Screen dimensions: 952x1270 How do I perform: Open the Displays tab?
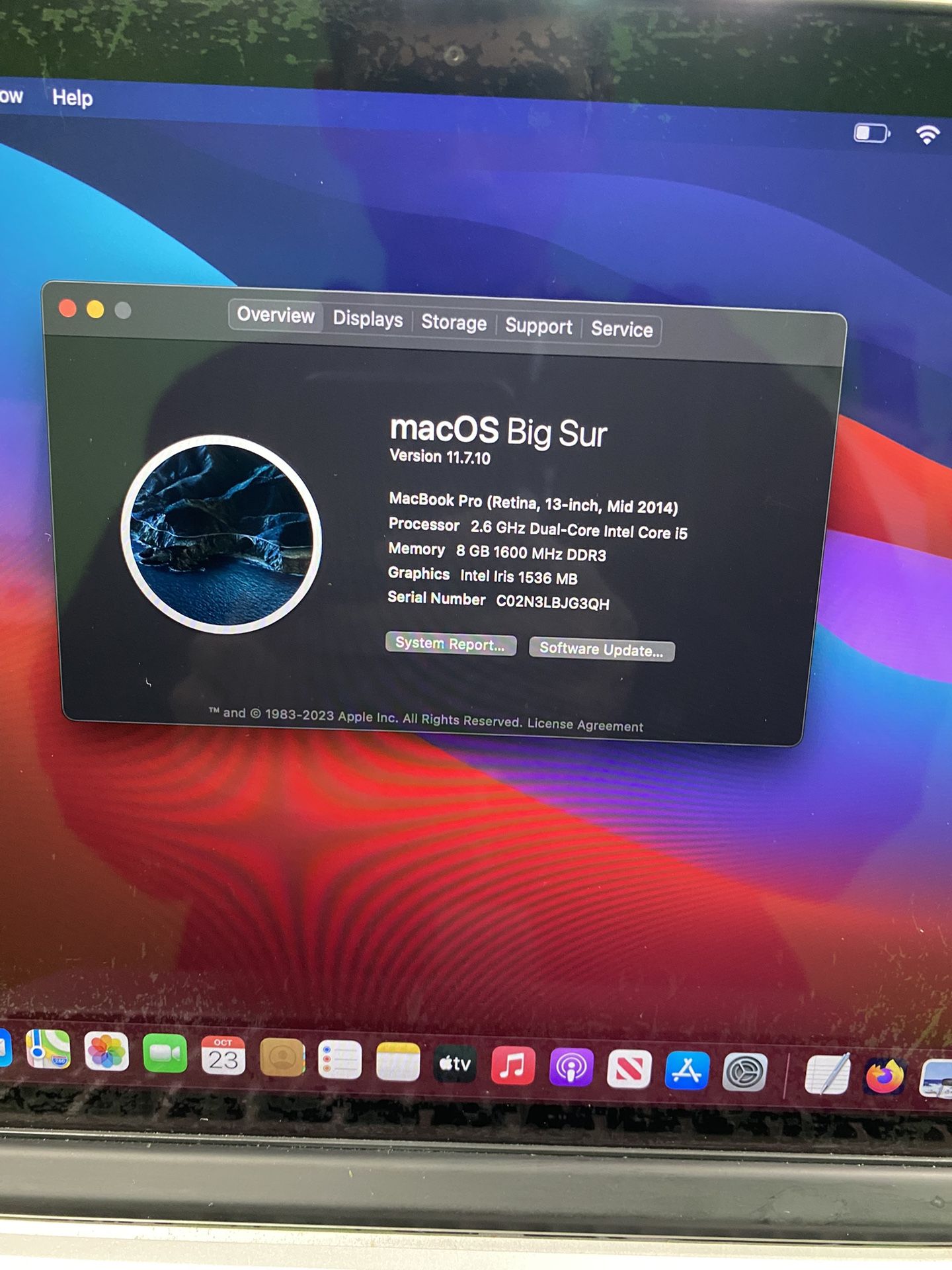(368, 319)
